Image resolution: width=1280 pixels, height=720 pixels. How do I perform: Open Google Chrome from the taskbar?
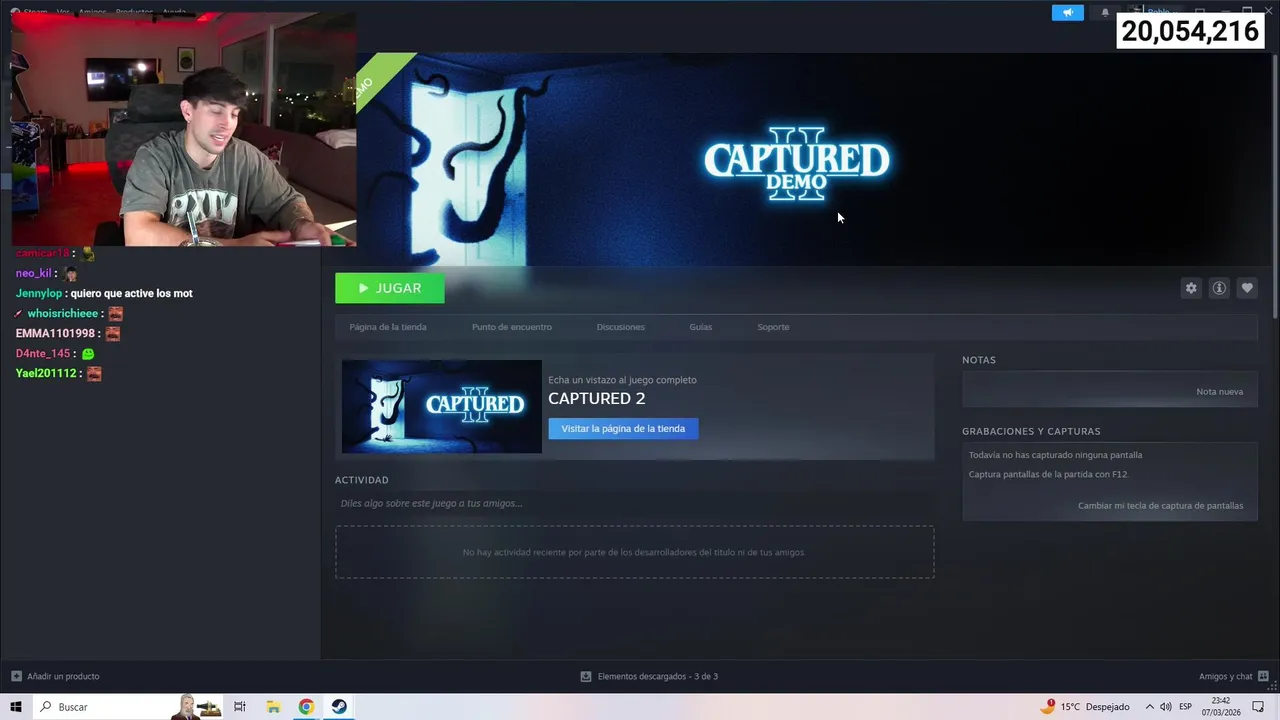(x=306, y=706)
